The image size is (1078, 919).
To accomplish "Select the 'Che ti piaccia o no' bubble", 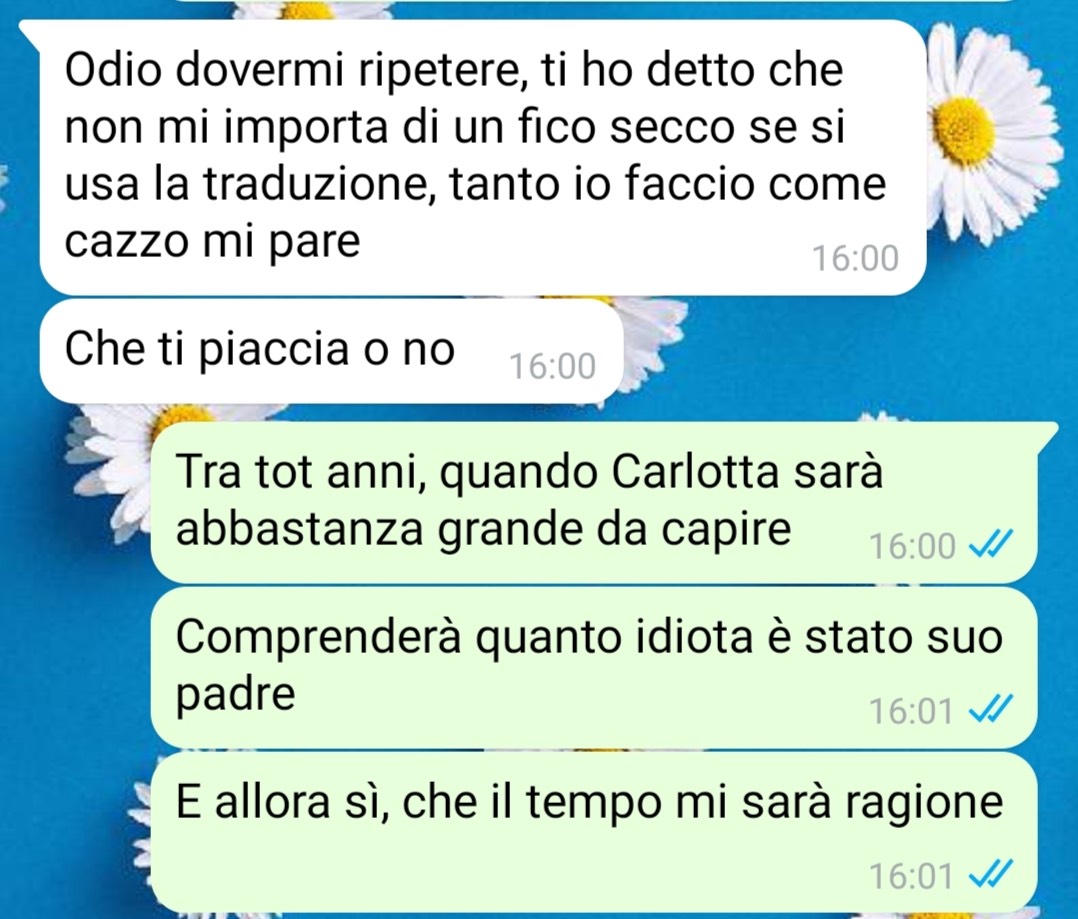I will pos(331,351).
